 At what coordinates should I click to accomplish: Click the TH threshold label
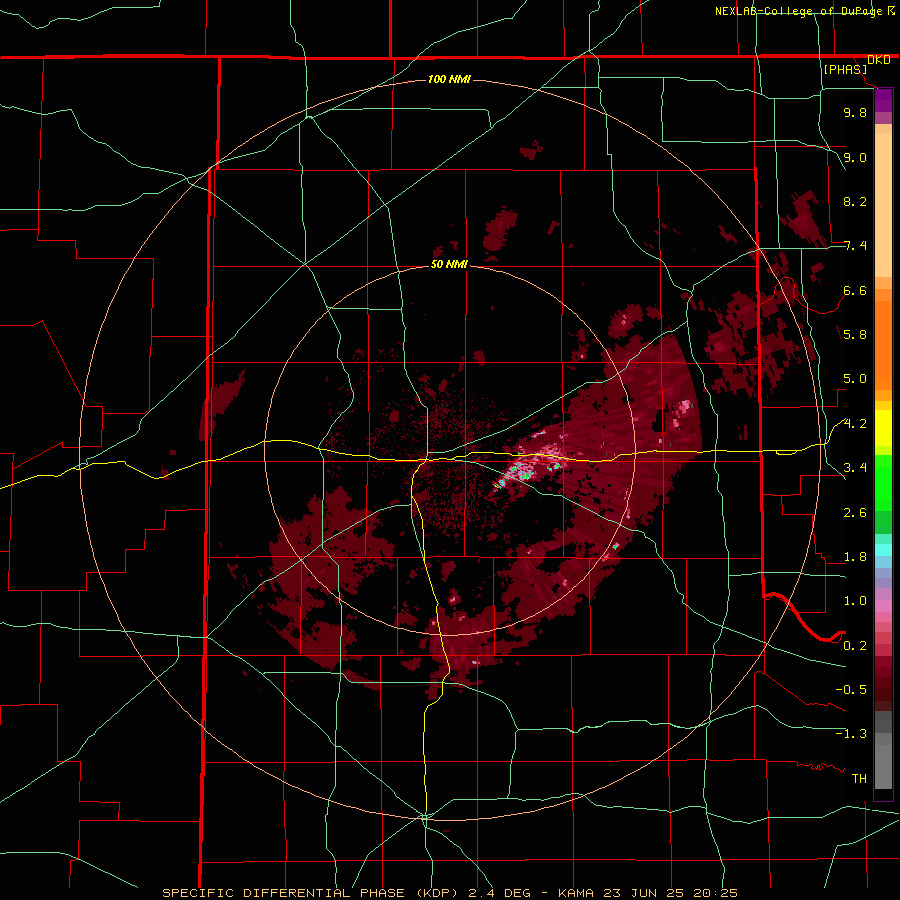pos(859,778)
